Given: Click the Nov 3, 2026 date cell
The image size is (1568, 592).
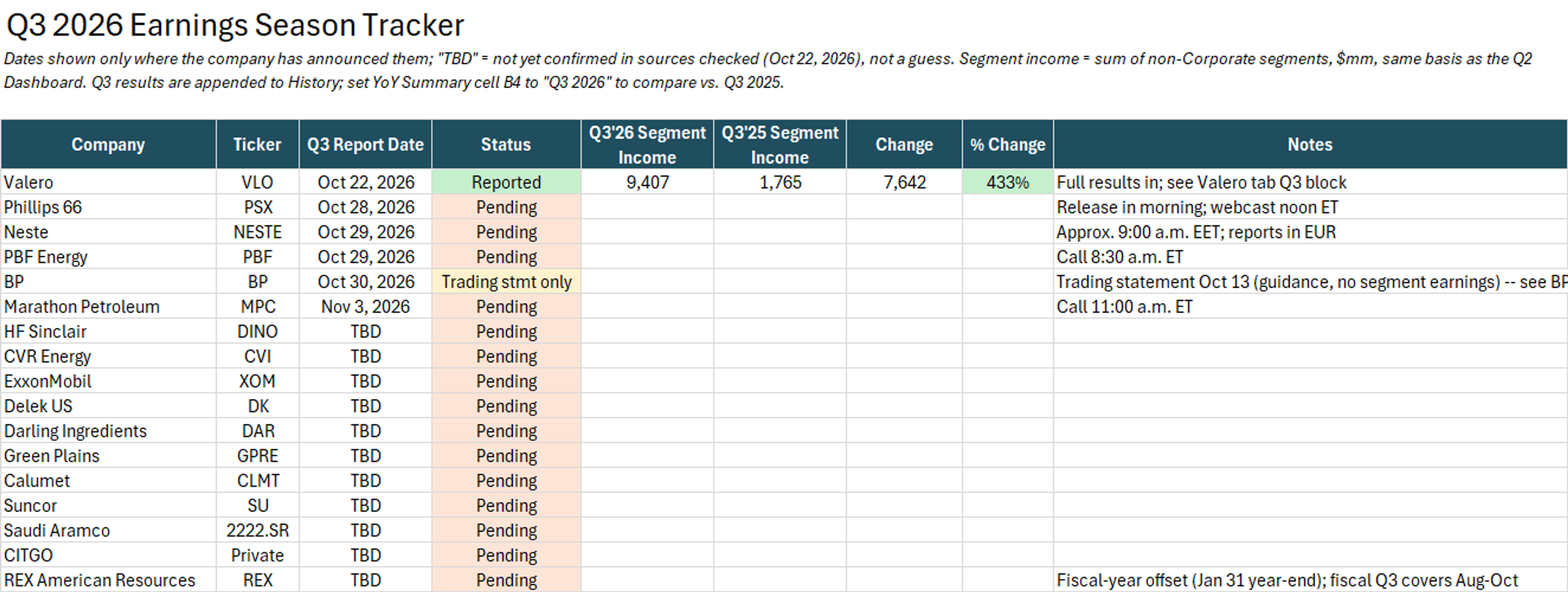Looking at the screenshot, I should [365, 307].
